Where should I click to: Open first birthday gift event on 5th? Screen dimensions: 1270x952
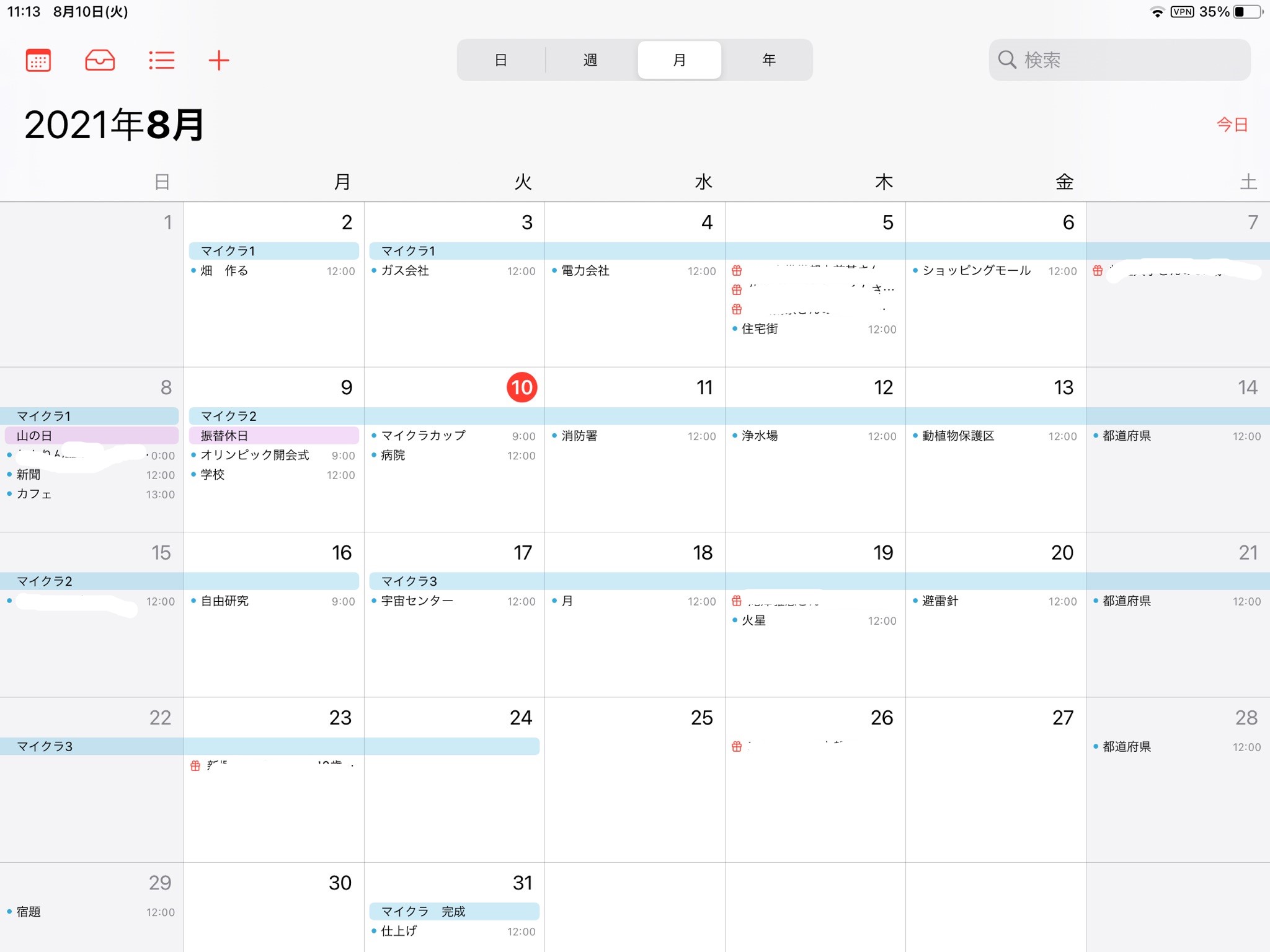coord(815,271)
